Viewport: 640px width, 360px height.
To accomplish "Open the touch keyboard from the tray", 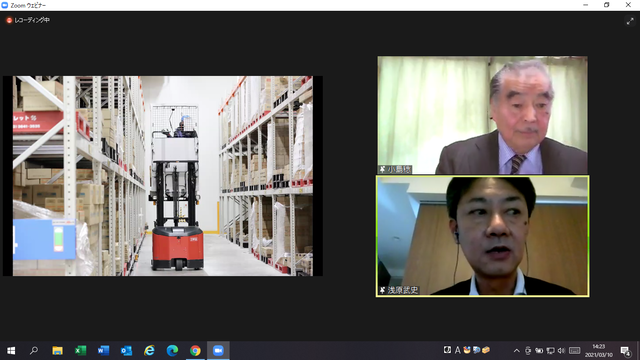I will click(x=575, y=351).
